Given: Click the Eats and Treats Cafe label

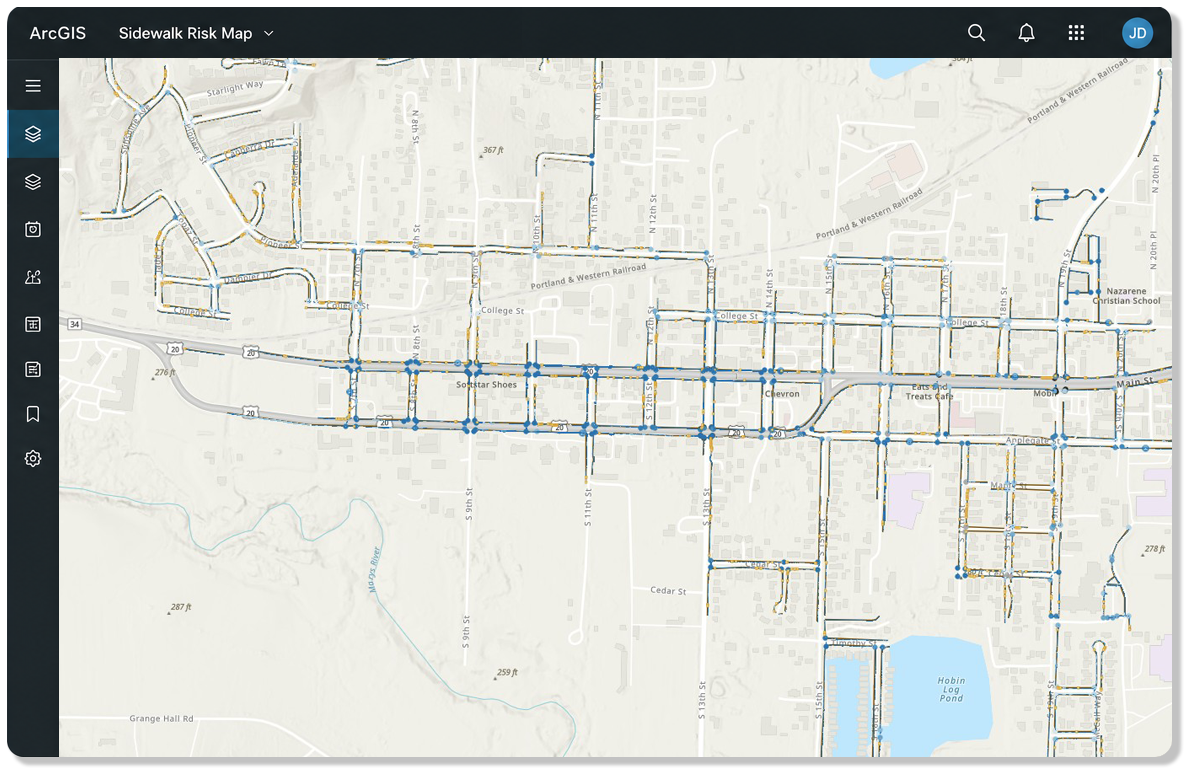Looking at the screenshot, I should pos(929,391).
